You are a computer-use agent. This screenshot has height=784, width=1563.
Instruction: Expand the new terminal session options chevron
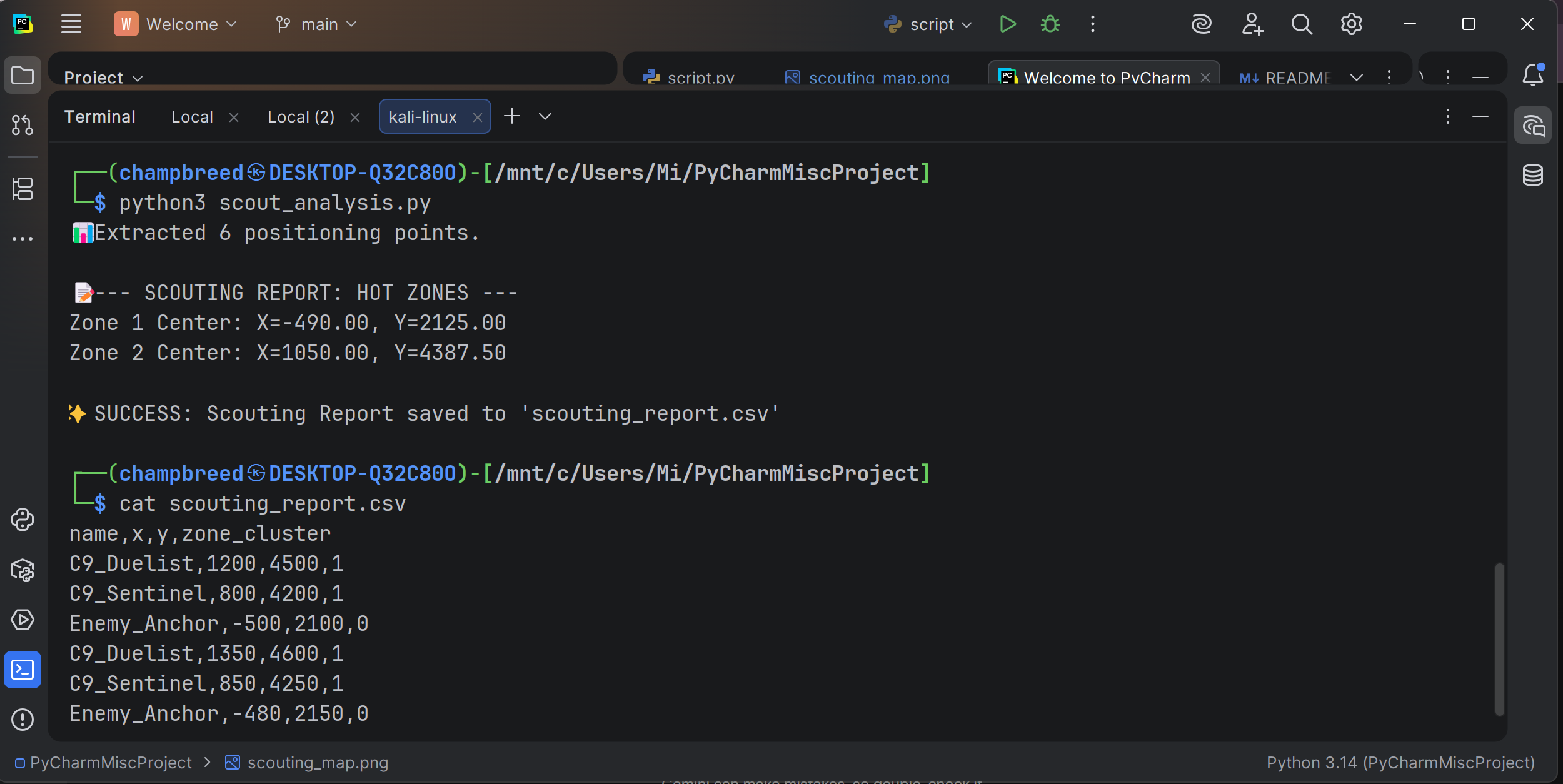(545, 116)
